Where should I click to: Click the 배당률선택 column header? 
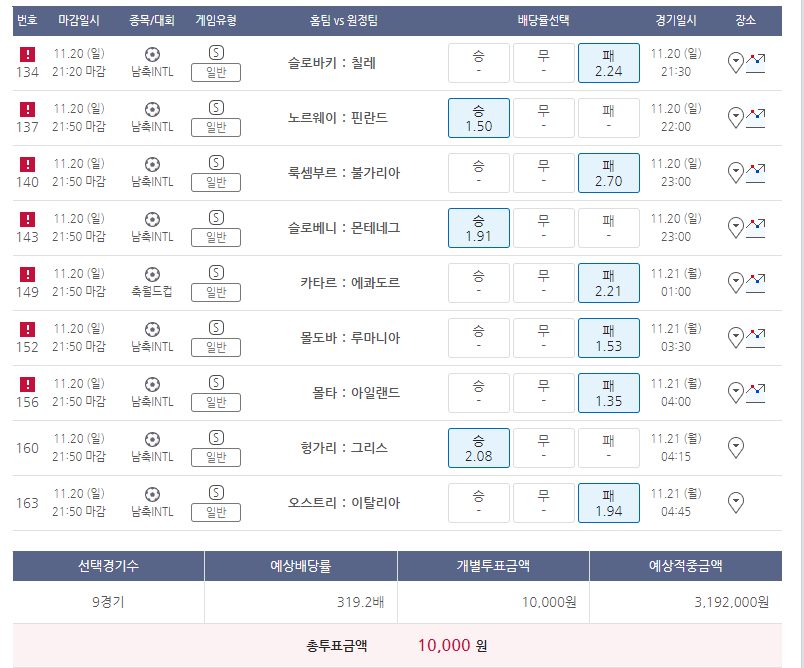tap(544, 21)
